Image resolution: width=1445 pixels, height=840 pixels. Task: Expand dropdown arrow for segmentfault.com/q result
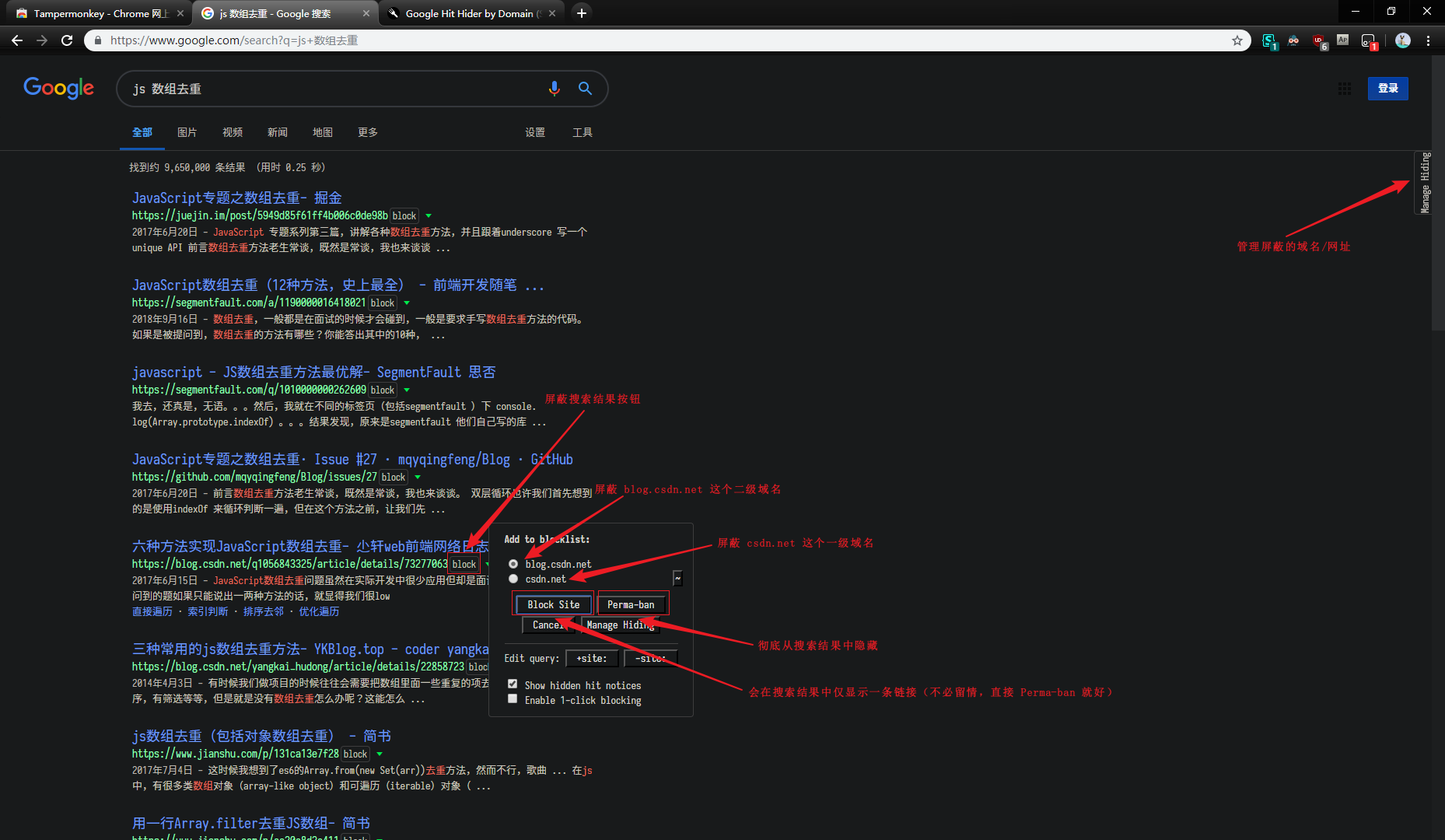tap(407, 390)
